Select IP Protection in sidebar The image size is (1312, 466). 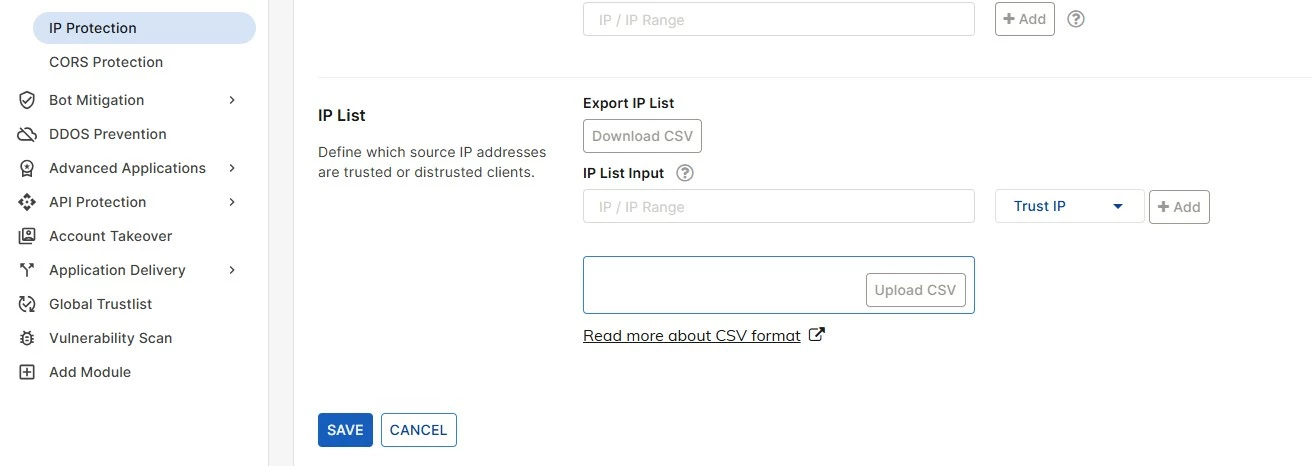[x=144, y=28]
